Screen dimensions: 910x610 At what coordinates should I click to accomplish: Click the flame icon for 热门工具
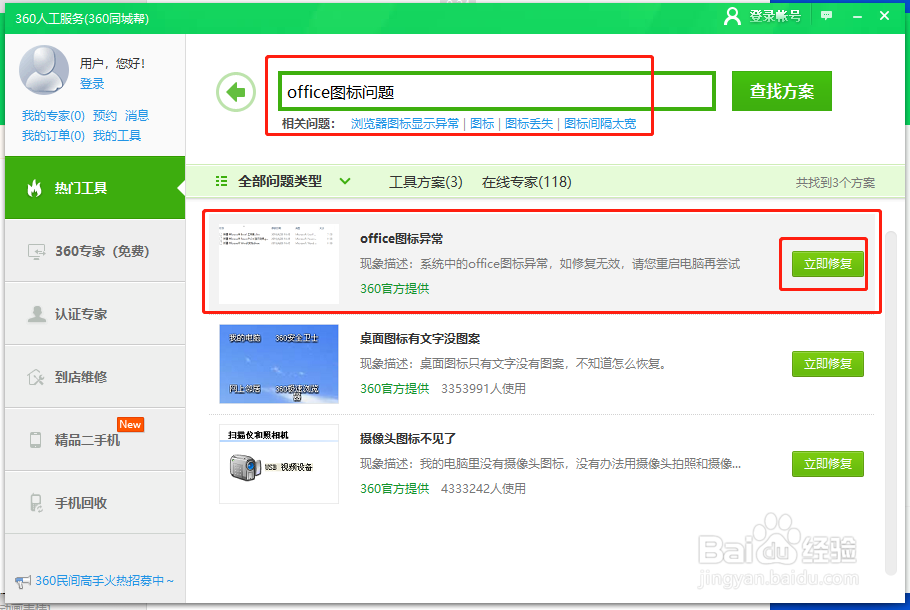pyautogui.click(x=35, y=188)
